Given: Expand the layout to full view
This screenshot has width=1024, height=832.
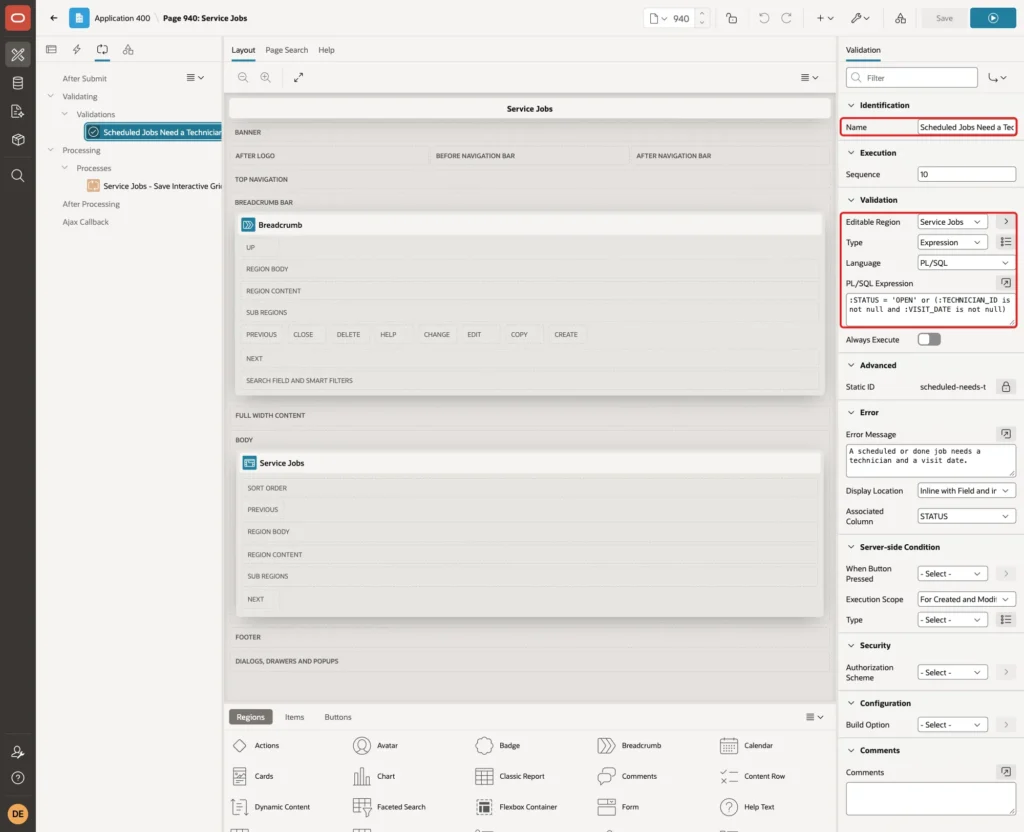Looking at the screenshot, I should pyautogui.click(x=298, y=77).
